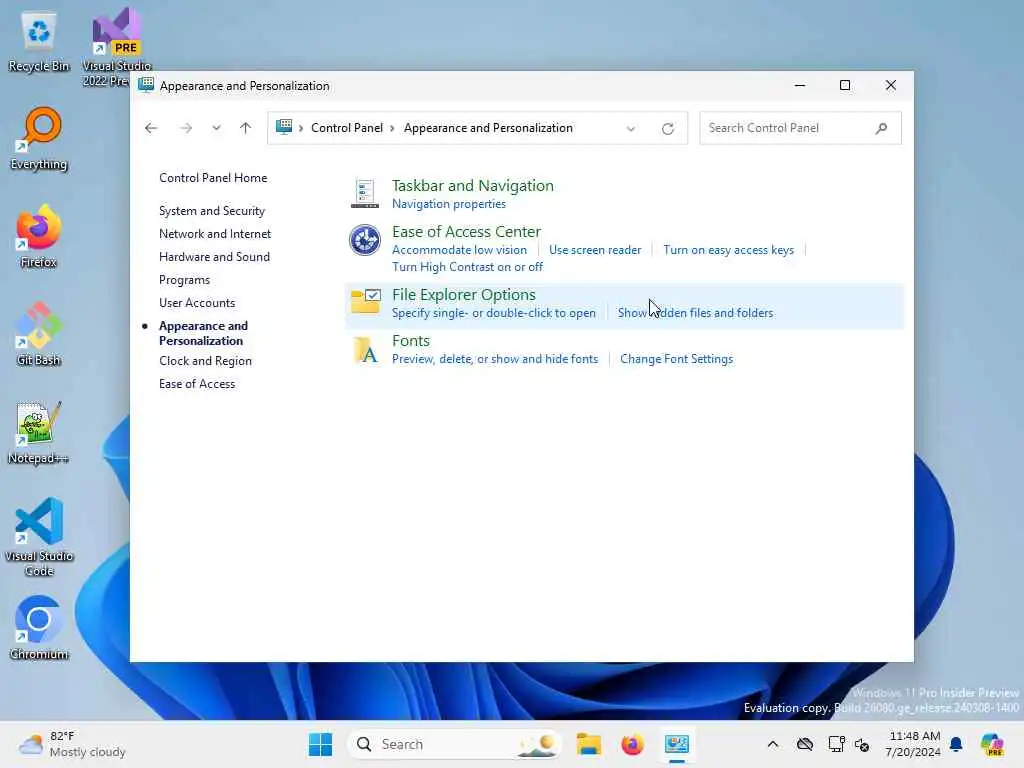Open the Fonts heading link

click(x=411, y=340)
